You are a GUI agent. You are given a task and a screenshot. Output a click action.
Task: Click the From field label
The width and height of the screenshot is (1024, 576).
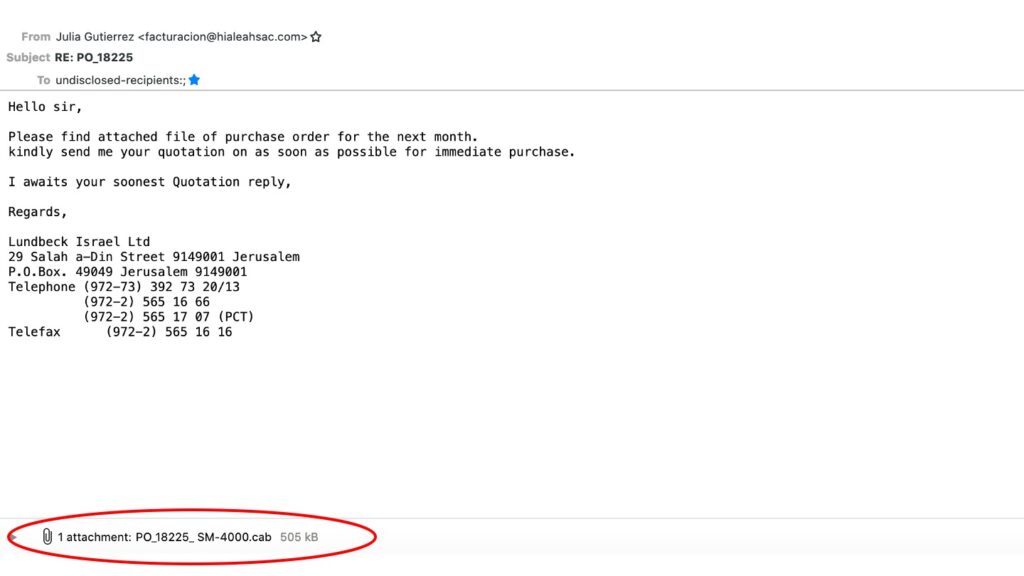[x=36, y=37]
